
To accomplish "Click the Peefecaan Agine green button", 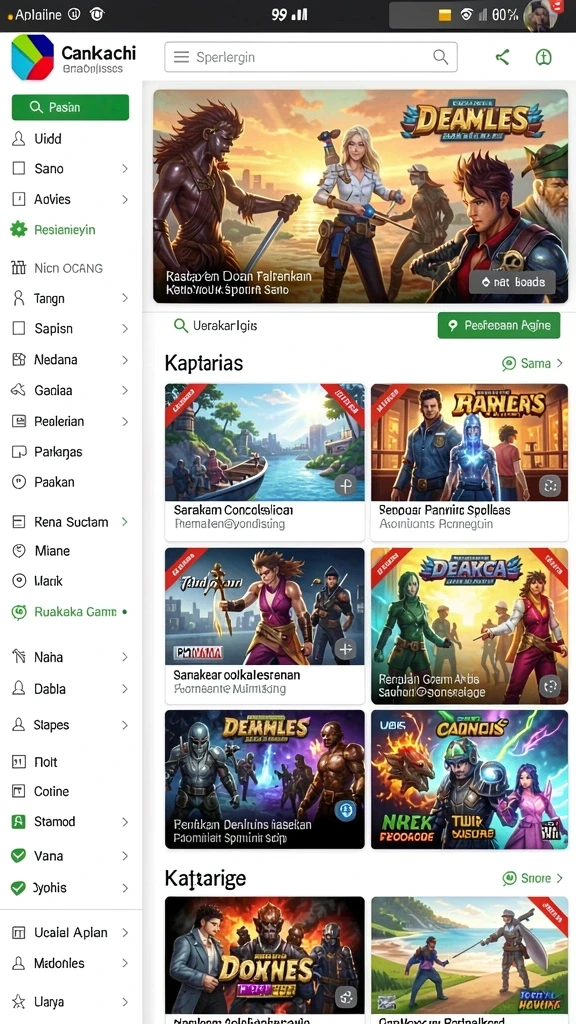I will pyautogui.click(x=499, y=325).
